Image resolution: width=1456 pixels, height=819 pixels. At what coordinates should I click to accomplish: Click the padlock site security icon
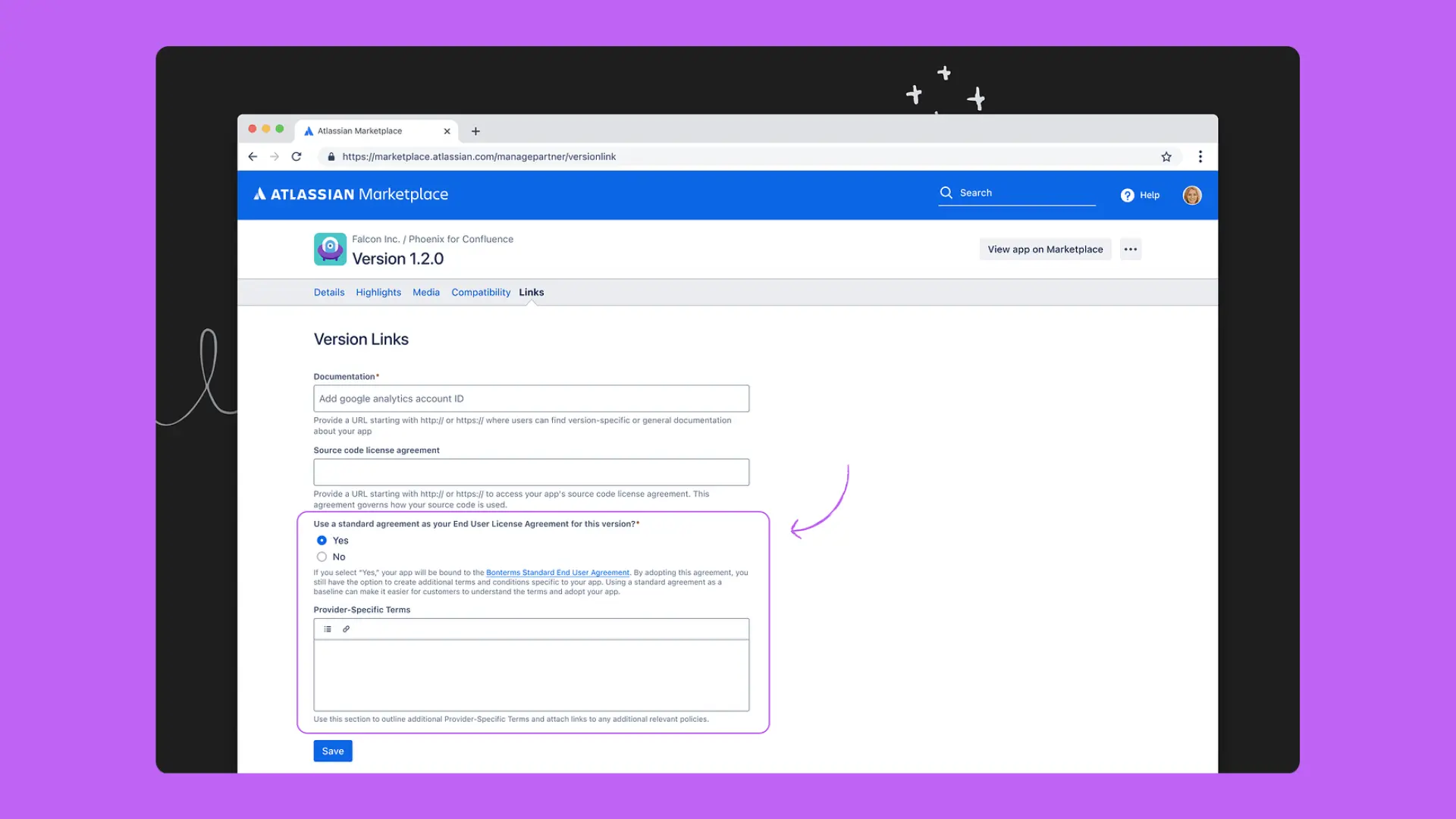(331, 157)
